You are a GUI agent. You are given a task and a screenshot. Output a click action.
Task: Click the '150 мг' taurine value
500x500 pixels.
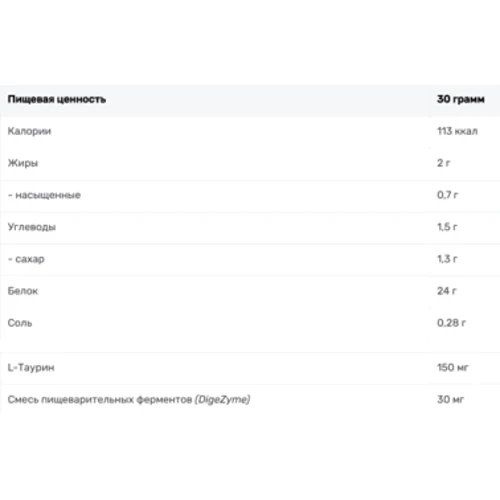pyautogui.click(x=453, y=368)
